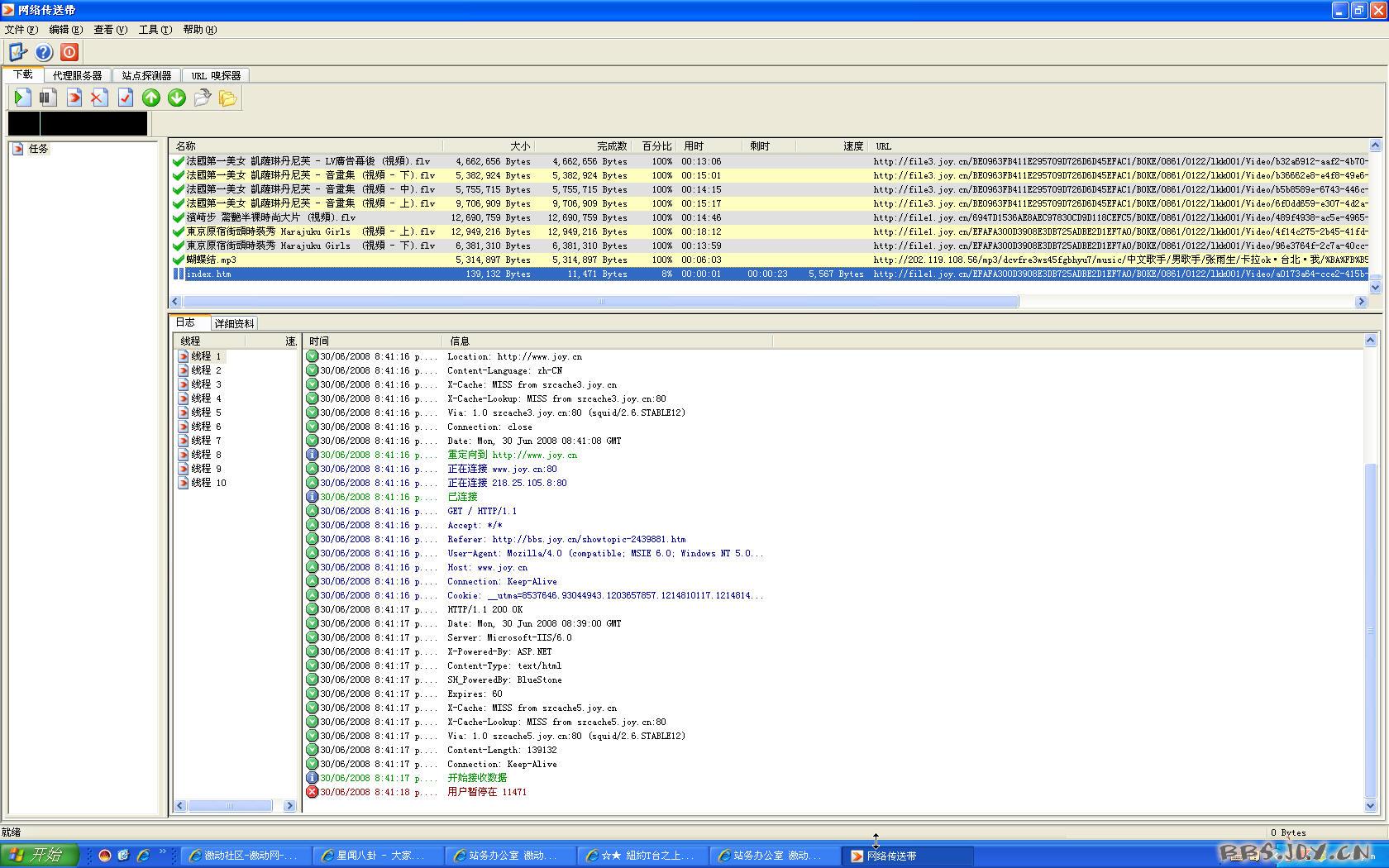Click thread list scroll right arrow
Screen dimensions: 1389x868
click(x=289, y=805)
